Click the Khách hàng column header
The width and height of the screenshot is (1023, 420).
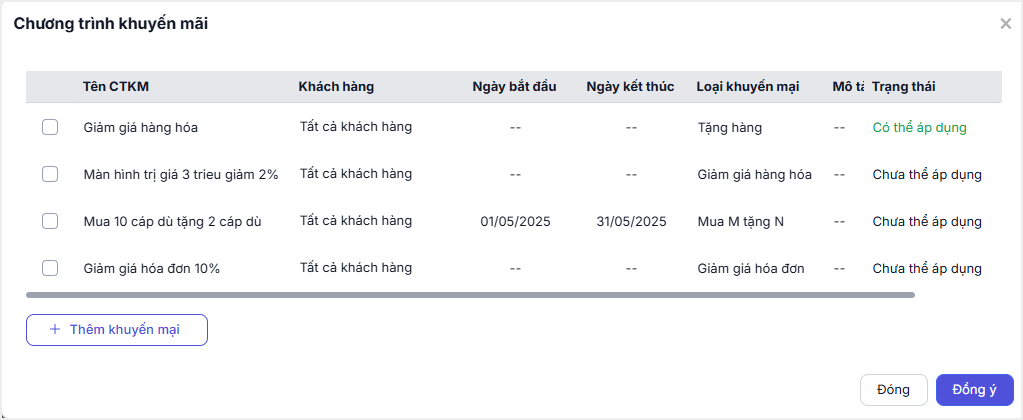[336, 87]
